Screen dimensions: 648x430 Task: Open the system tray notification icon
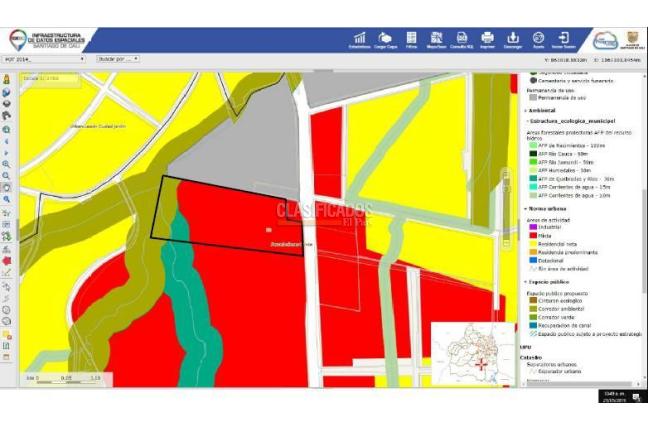[x=636, y=397]
